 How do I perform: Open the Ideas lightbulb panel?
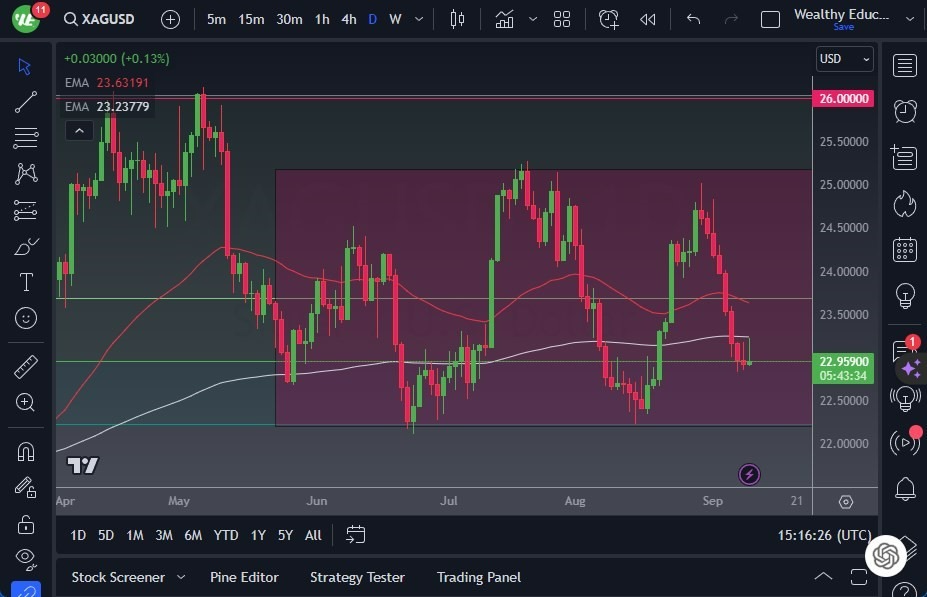904,296
